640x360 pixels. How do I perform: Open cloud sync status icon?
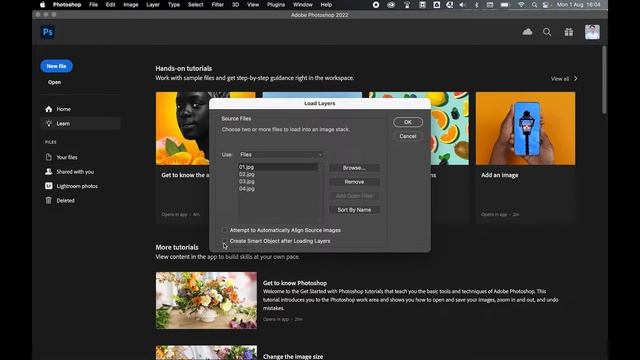pyautogui.click(x=527, y=32)
